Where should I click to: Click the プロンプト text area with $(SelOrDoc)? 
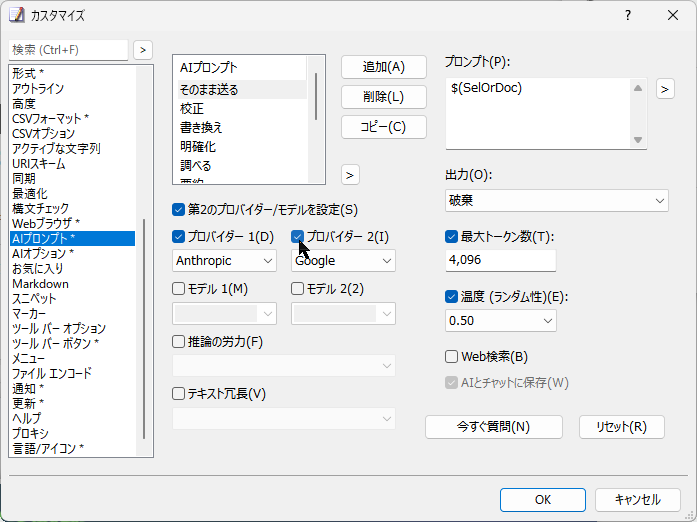(x=538, y=114)
